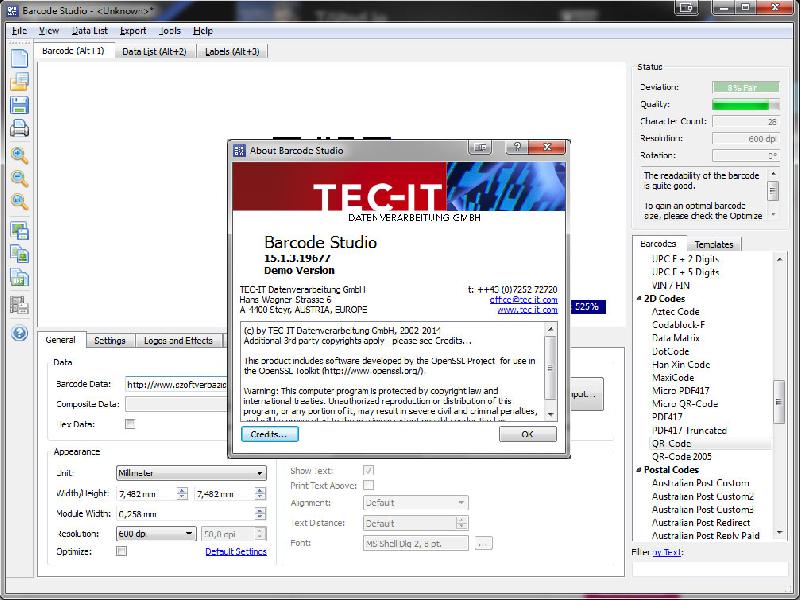Open the Alignment Default dropdown

click(415, 503)
